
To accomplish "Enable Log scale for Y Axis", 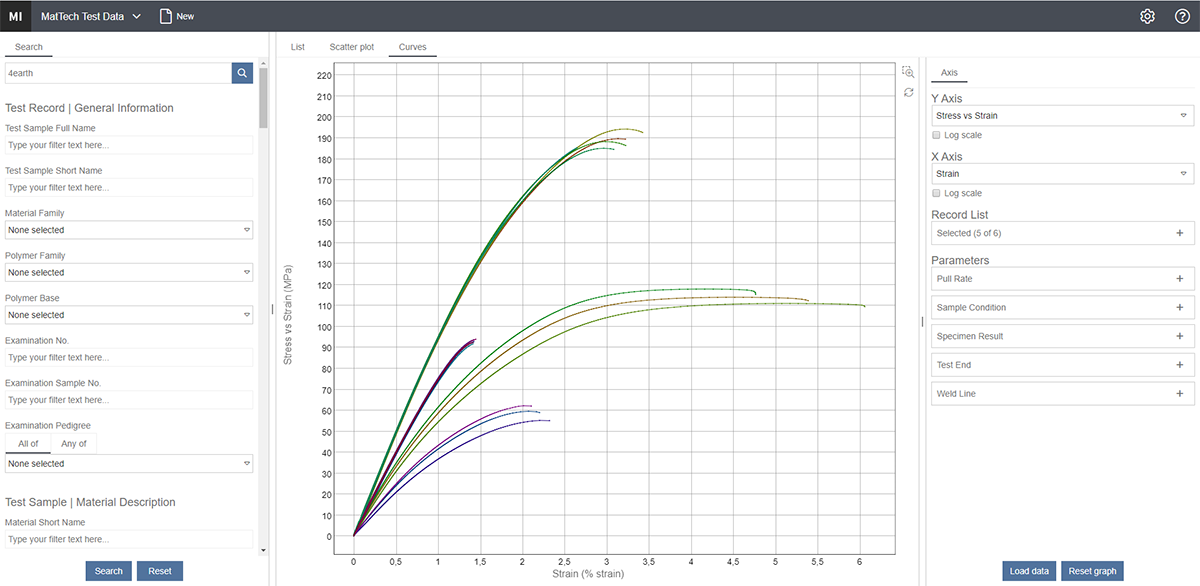I will (936, 135).
